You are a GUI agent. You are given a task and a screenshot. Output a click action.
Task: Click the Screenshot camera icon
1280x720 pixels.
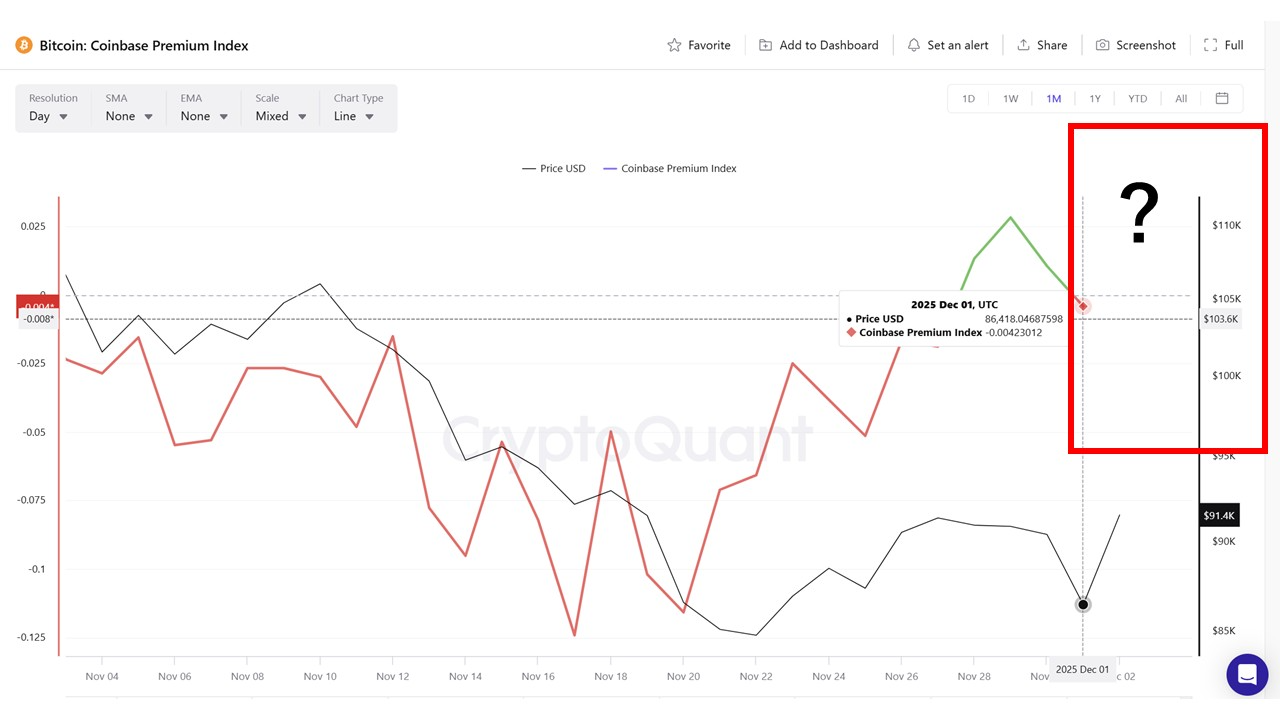[x=1102, y=45]
